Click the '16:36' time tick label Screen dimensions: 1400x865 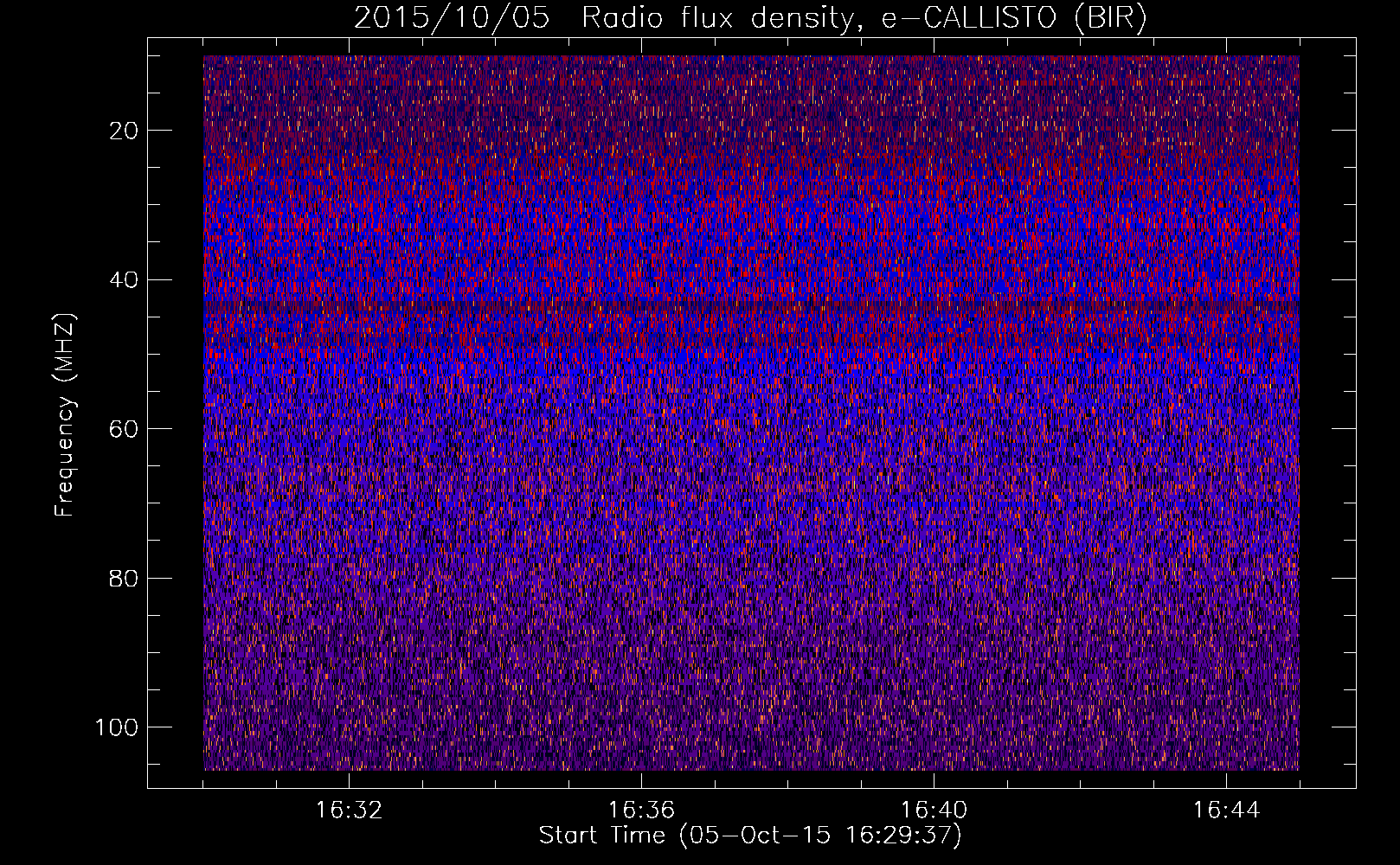pos(641,811)
